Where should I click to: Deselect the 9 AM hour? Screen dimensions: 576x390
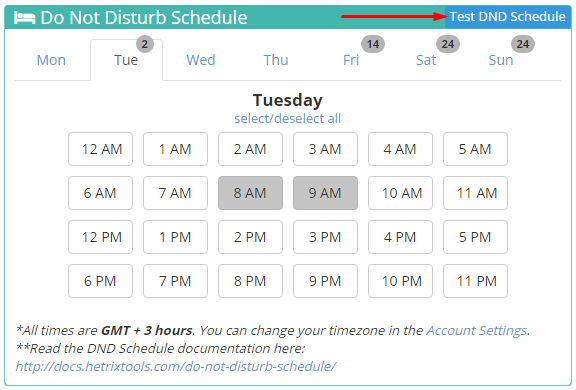(325, 193)
